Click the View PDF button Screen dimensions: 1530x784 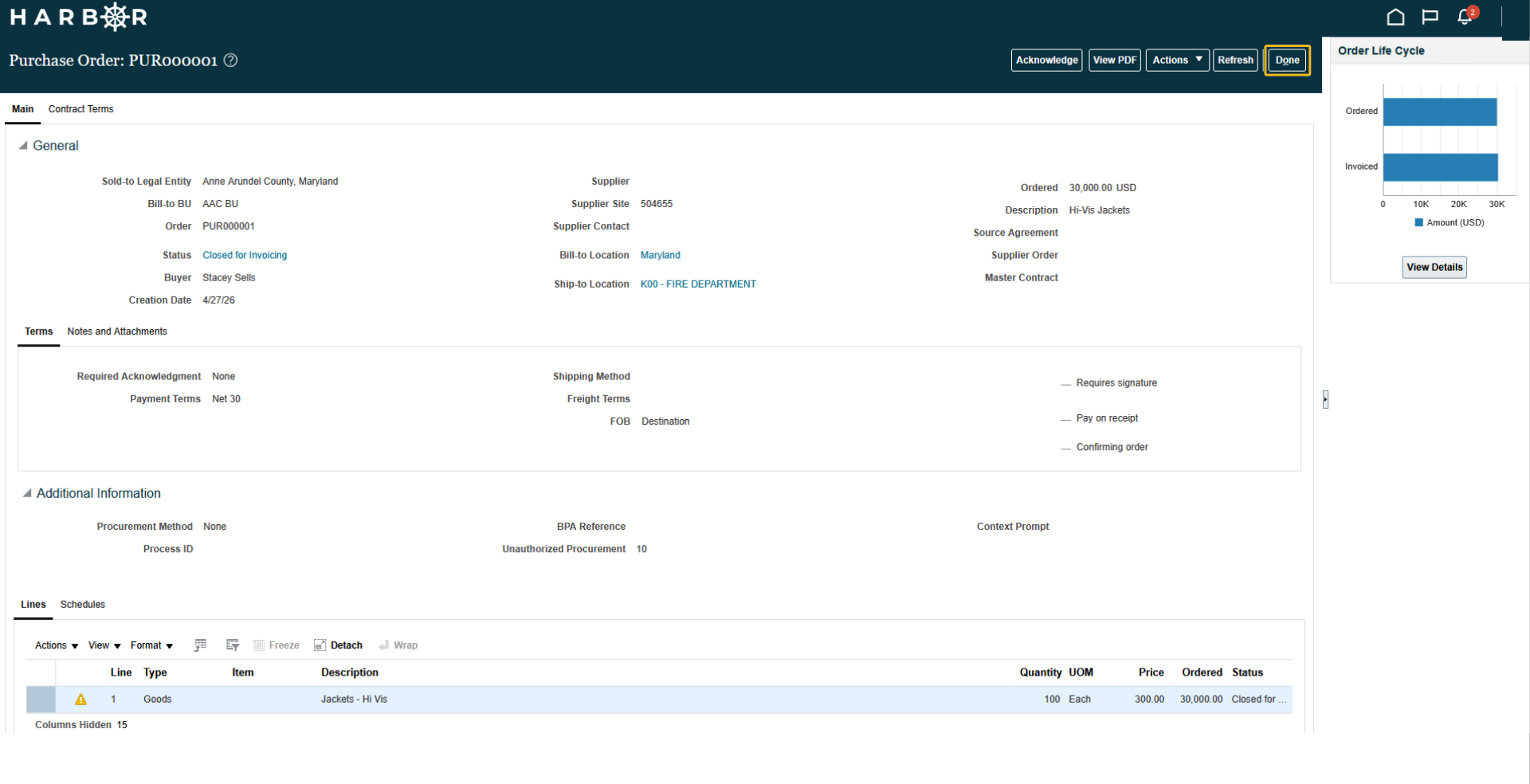1114,61
